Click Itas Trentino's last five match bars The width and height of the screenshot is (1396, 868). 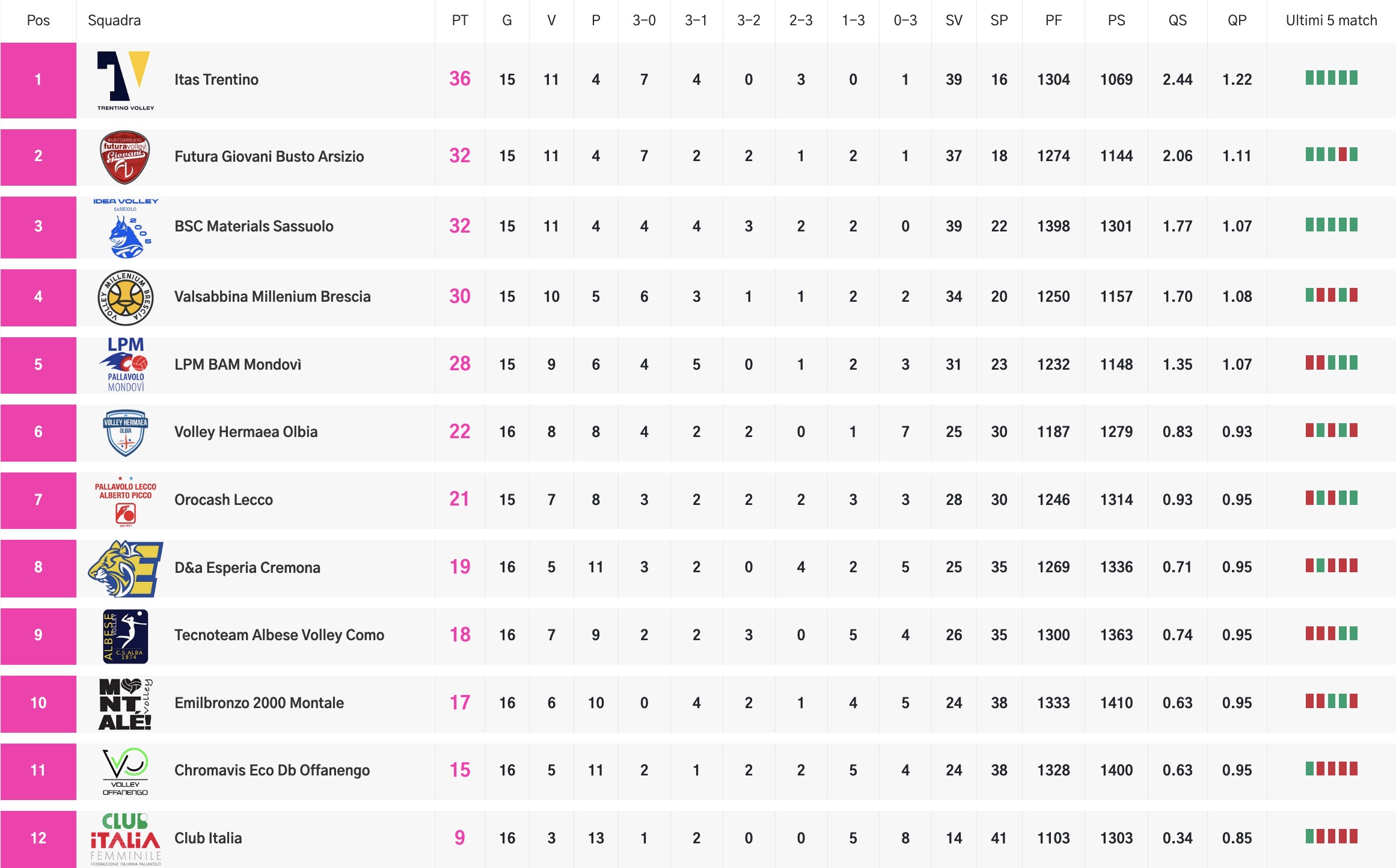1331,78
